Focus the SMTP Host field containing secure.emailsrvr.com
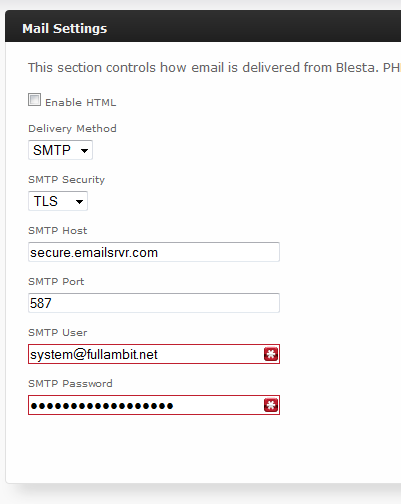Viewport: 401px width, 504px height. (154, 252)
